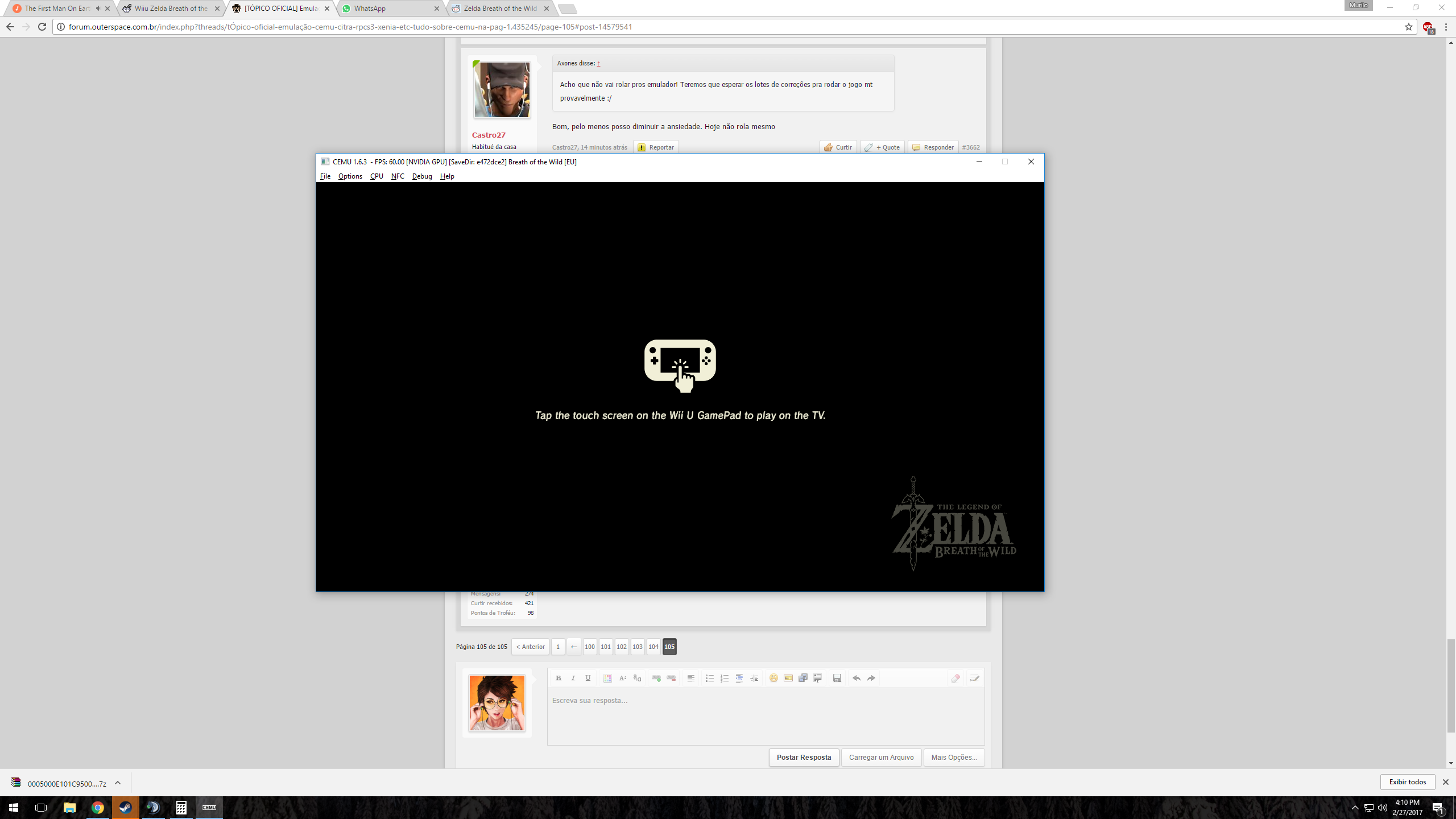Go to forum page 100
Screen dimensions: 1456x819
click(x=590, y=647)
